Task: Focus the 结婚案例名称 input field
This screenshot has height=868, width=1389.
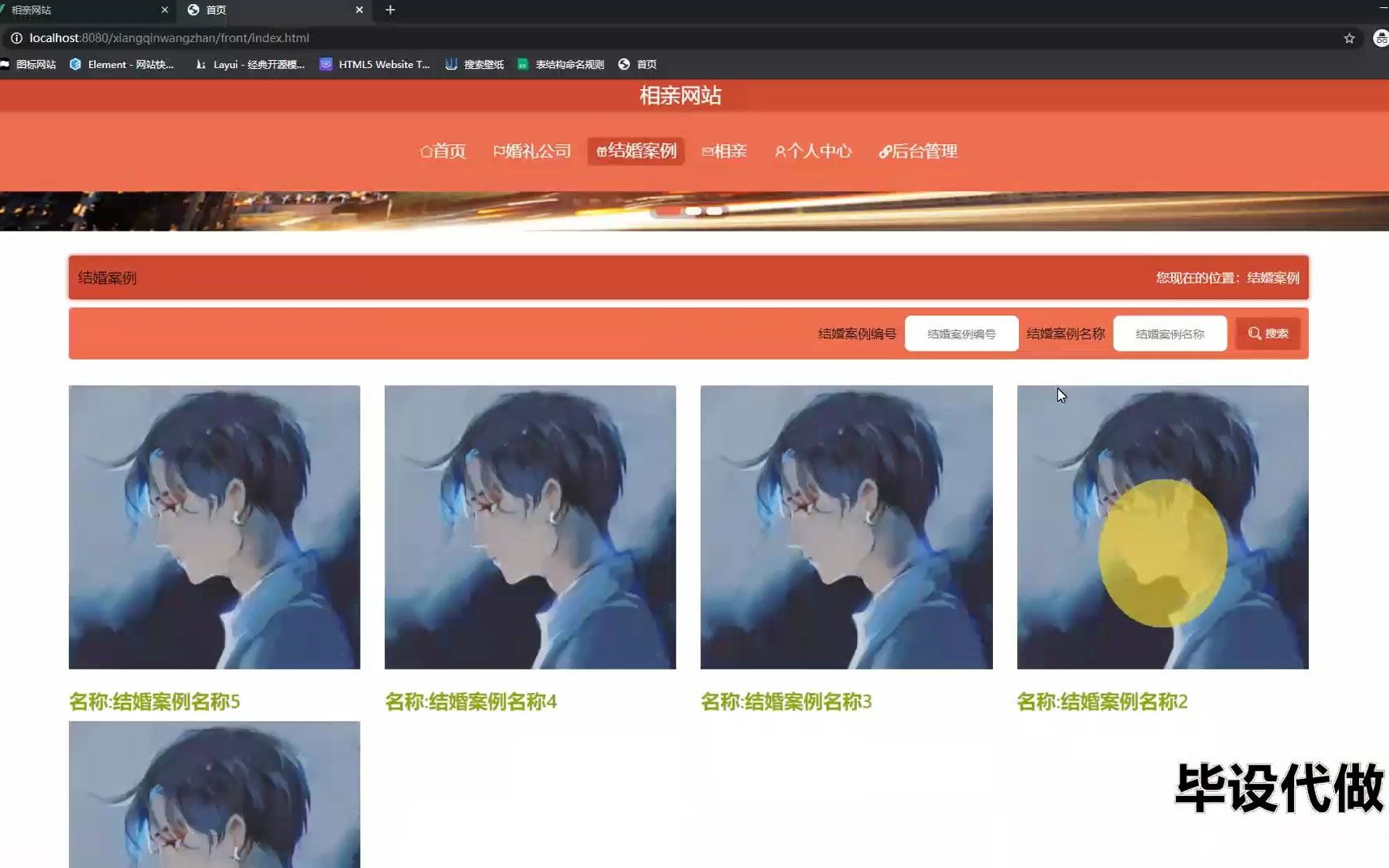Action: (1170, 334)
